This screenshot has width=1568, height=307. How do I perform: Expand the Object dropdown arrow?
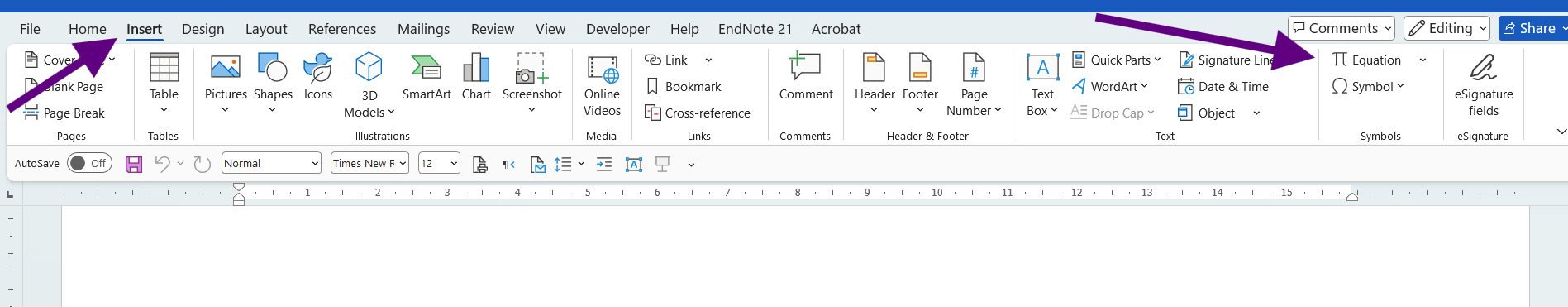coord(1256,113)
